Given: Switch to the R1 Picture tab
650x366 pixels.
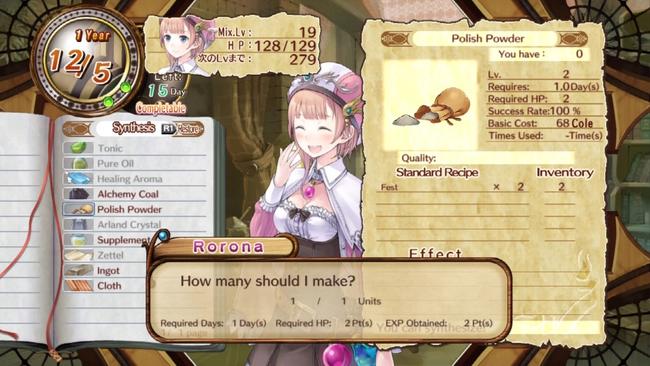Looking at the screenshot, I should [x=182, y=129].
